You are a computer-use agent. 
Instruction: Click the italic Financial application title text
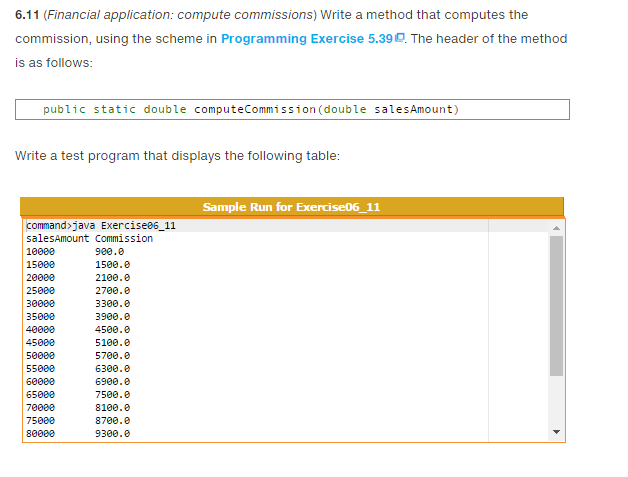[180, 15]
